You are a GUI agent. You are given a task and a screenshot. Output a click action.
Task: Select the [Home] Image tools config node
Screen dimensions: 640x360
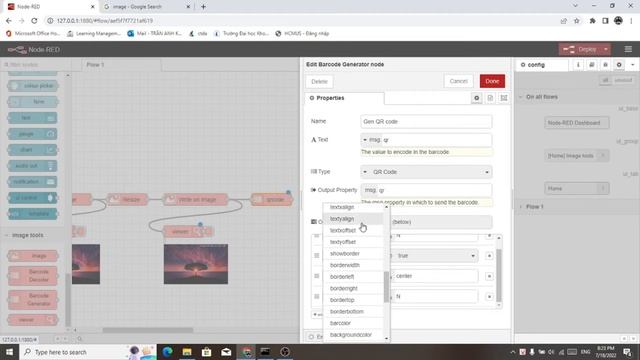[577, 156]
